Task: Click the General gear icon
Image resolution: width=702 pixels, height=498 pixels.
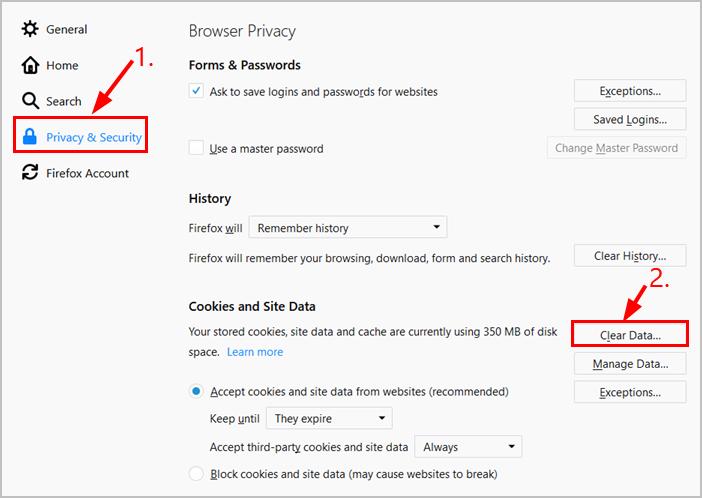Action: (30, 29)
